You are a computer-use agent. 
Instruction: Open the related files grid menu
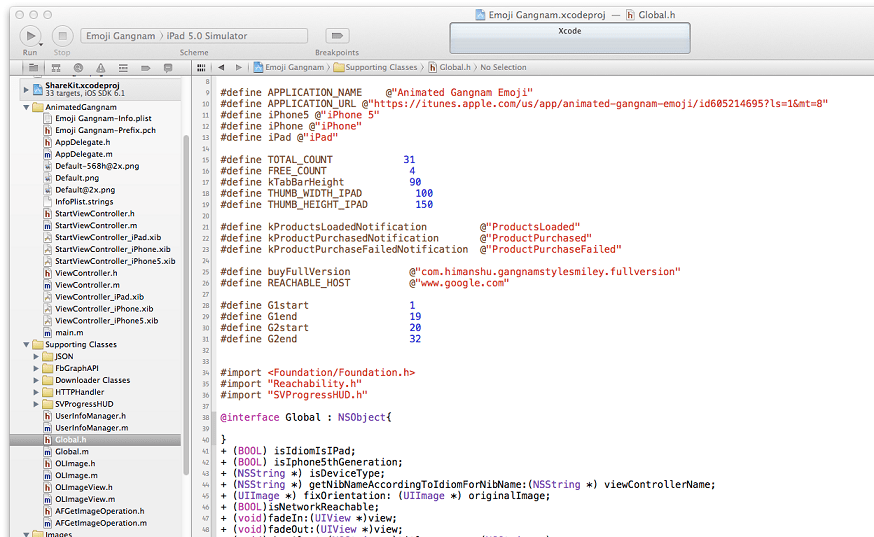click(201, 67)
